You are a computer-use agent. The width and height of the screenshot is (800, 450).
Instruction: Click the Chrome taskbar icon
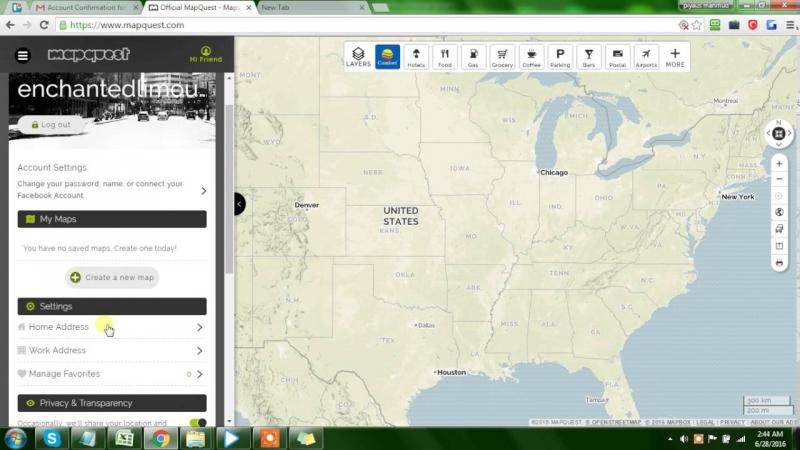(x=160, y=439)
